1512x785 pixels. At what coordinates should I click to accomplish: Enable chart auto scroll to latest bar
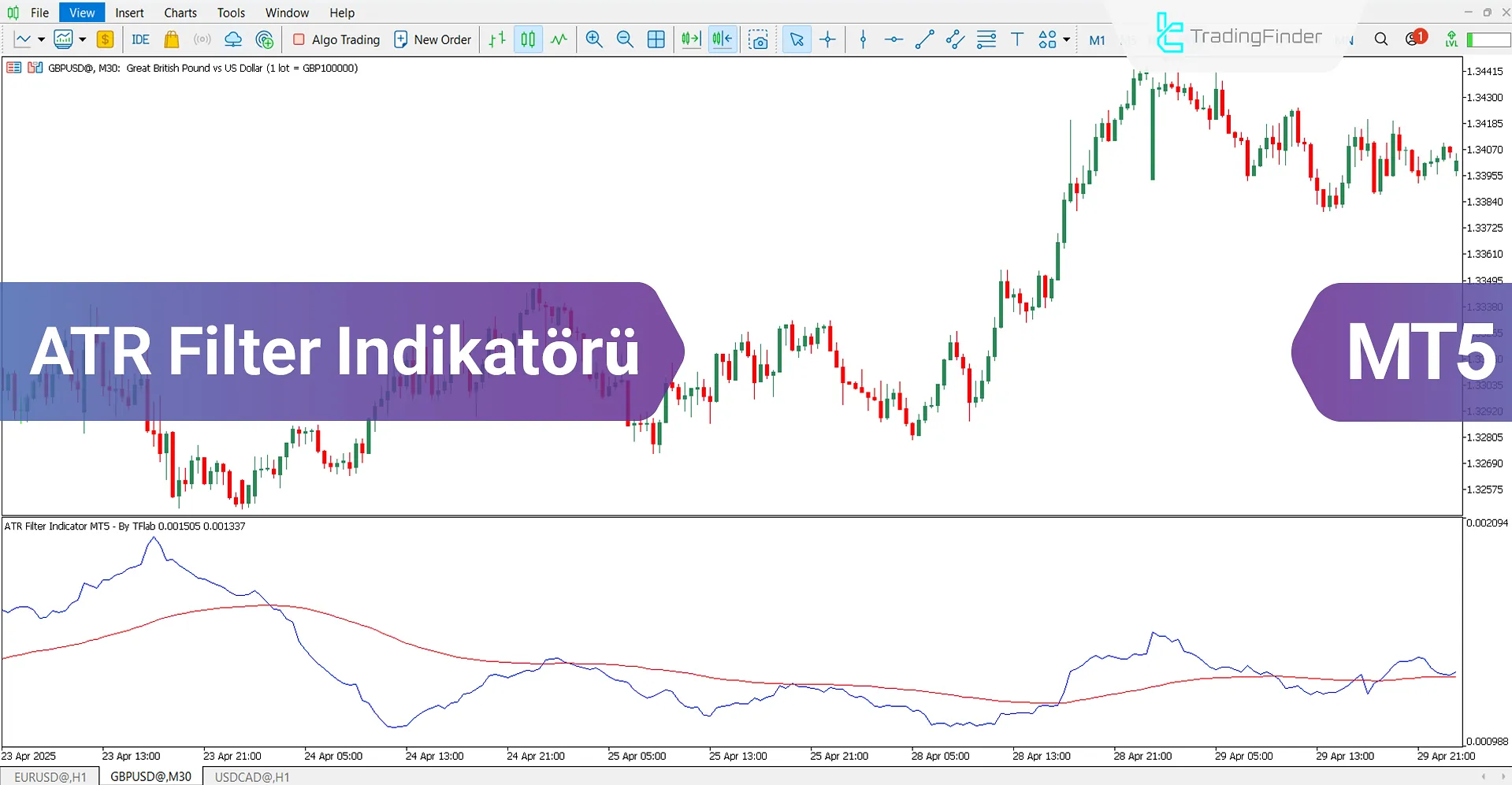coord(690,39)
